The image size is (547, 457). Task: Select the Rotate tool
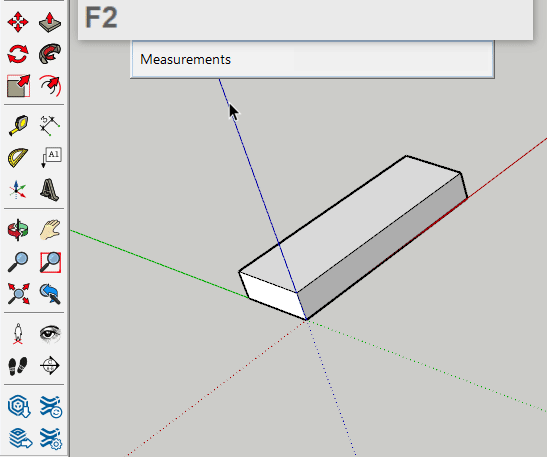tap(18, 54)
